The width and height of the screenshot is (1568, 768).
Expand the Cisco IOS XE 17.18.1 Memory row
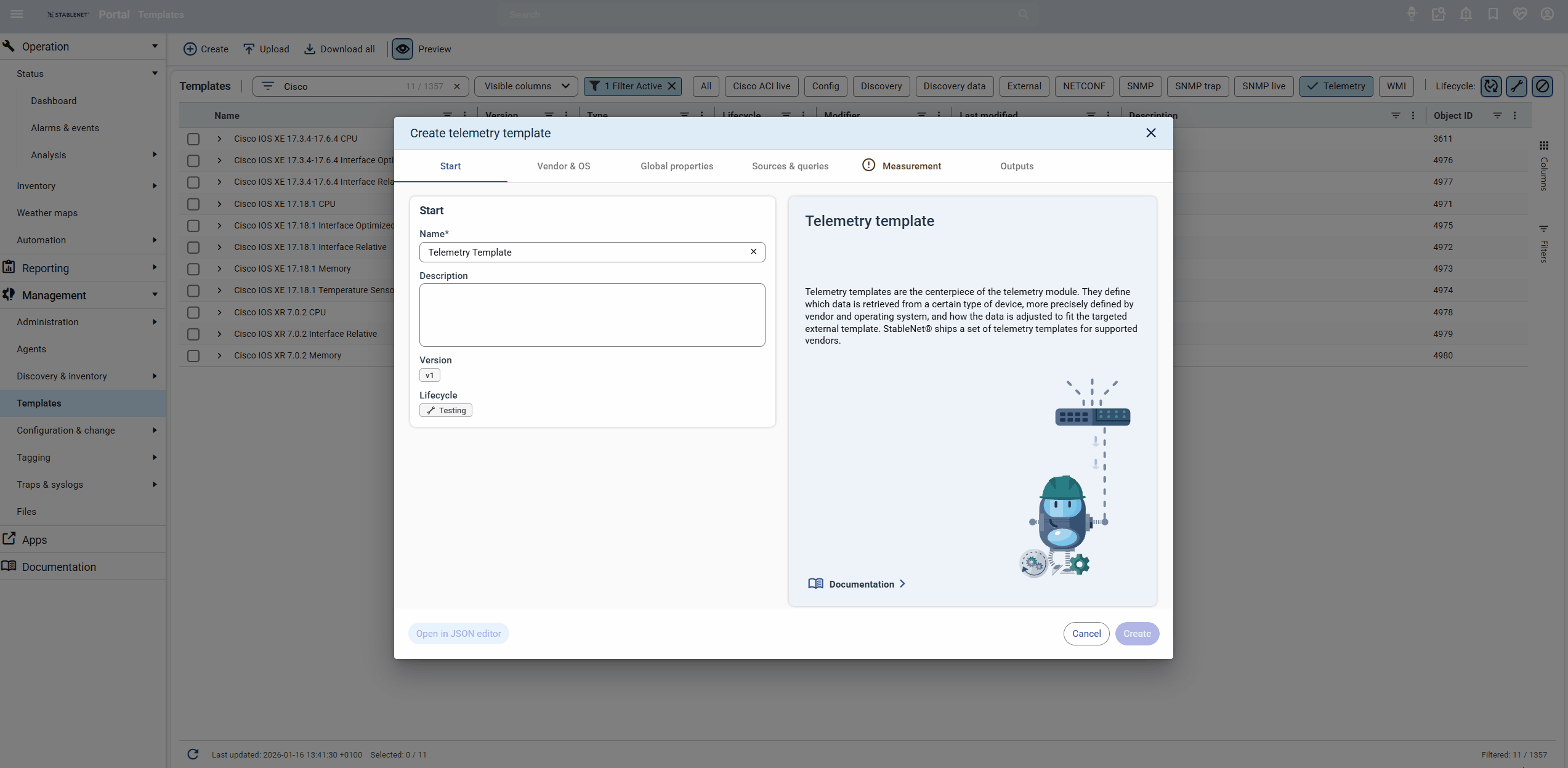click(219, 269)
